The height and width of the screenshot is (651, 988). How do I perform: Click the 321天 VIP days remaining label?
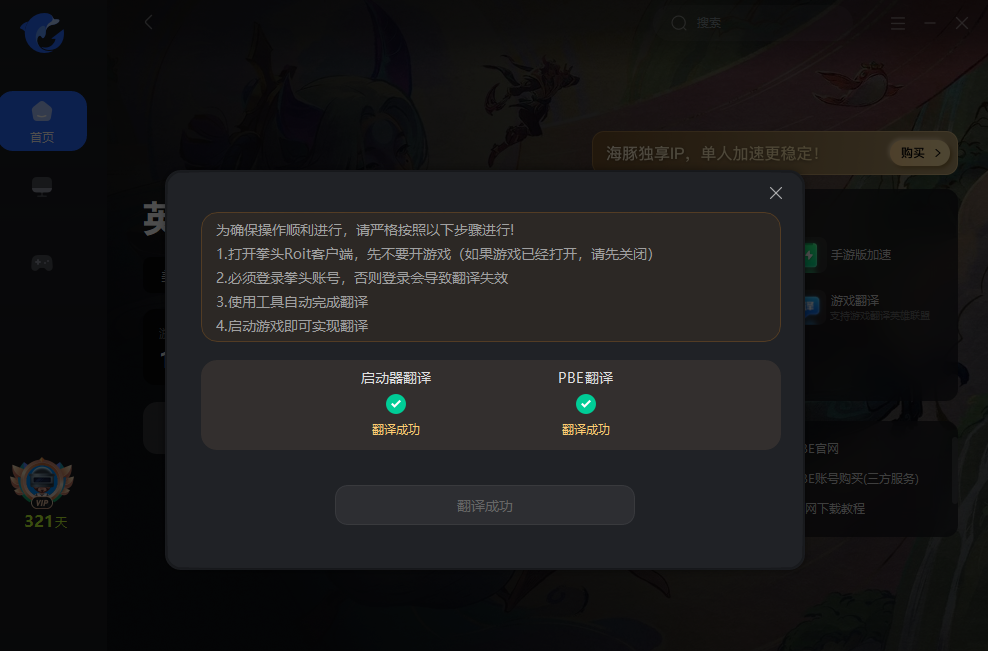coord(45,522)
